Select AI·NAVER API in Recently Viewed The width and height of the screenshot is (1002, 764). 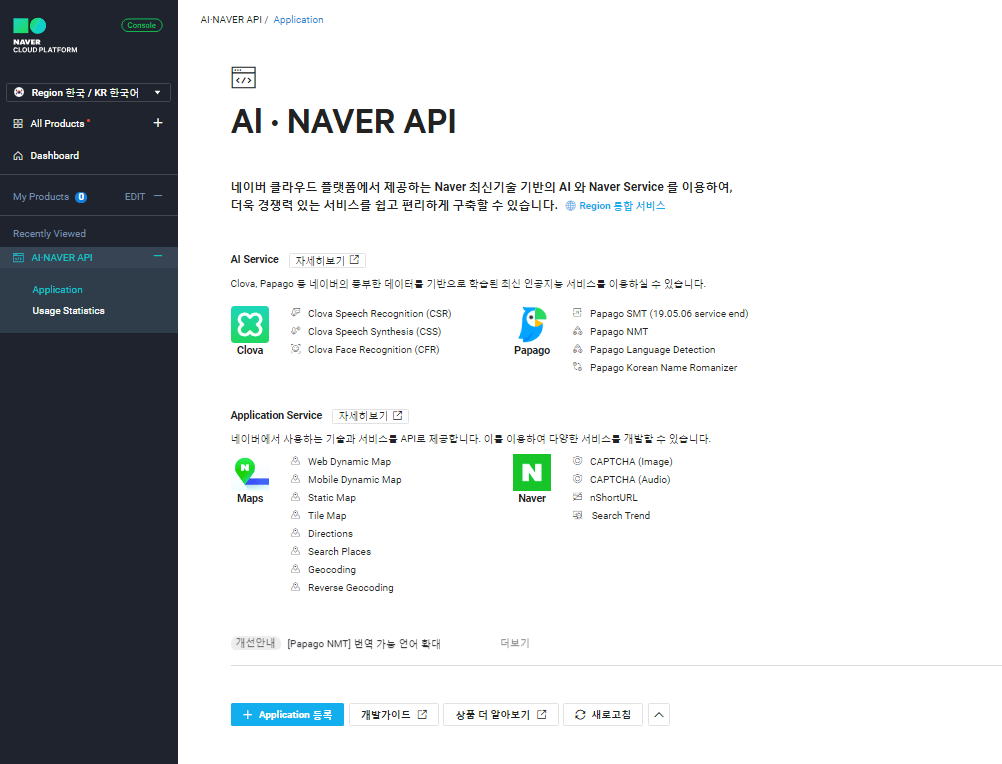point(62,257)
